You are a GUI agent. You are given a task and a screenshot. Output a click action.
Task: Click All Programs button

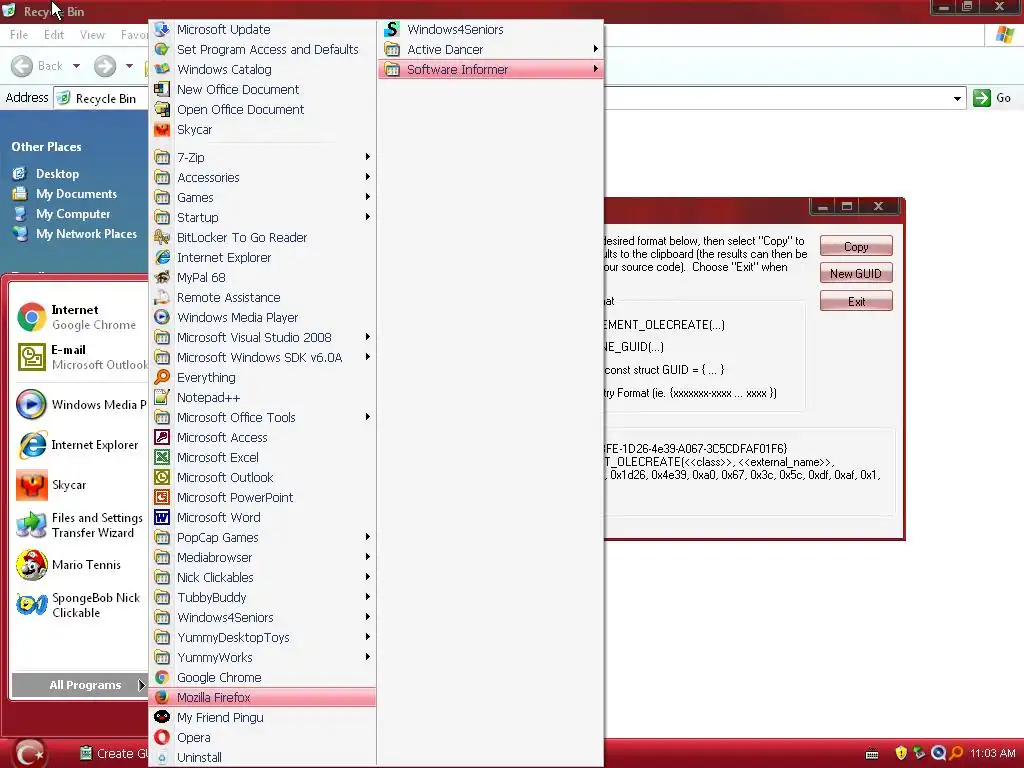79,685
